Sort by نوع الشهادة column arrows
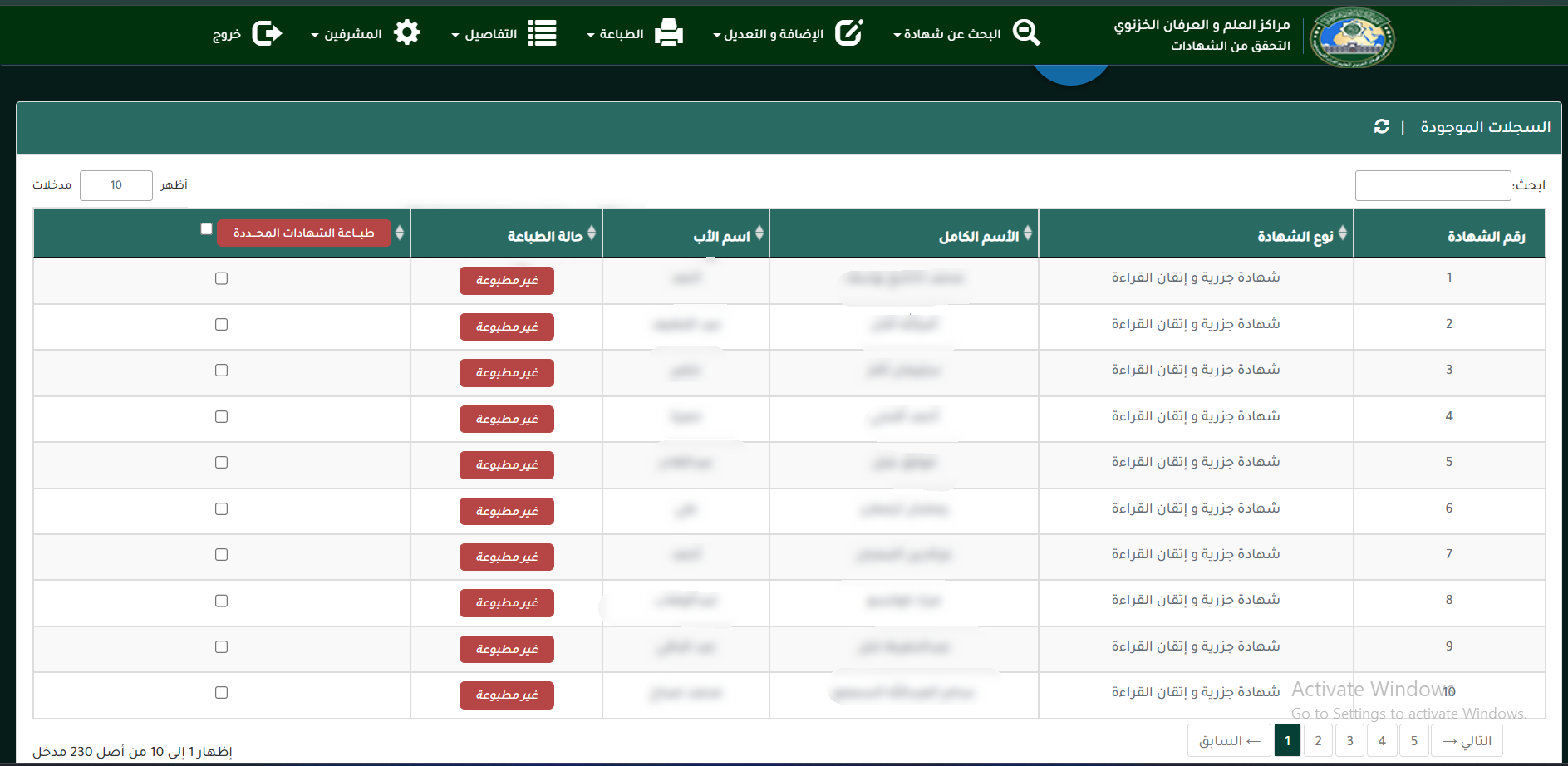1568x766 pixels. (x=1342, y=233)
